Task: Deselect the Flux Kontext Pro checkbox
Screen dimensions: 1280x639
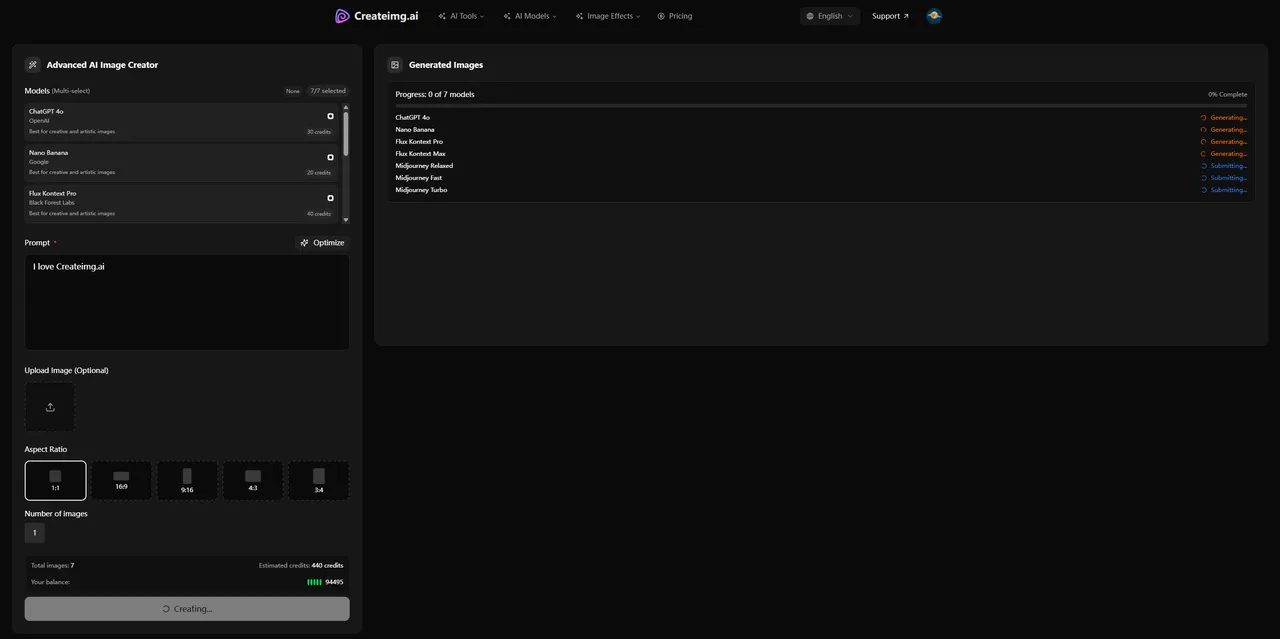Action: point(331,198)
